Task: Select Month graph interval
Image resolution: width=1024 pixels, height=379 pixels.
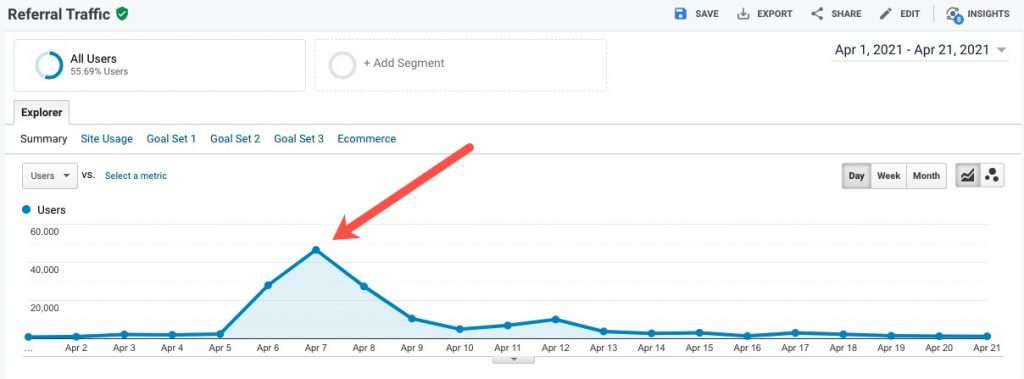Action: [x=926, y=176]
